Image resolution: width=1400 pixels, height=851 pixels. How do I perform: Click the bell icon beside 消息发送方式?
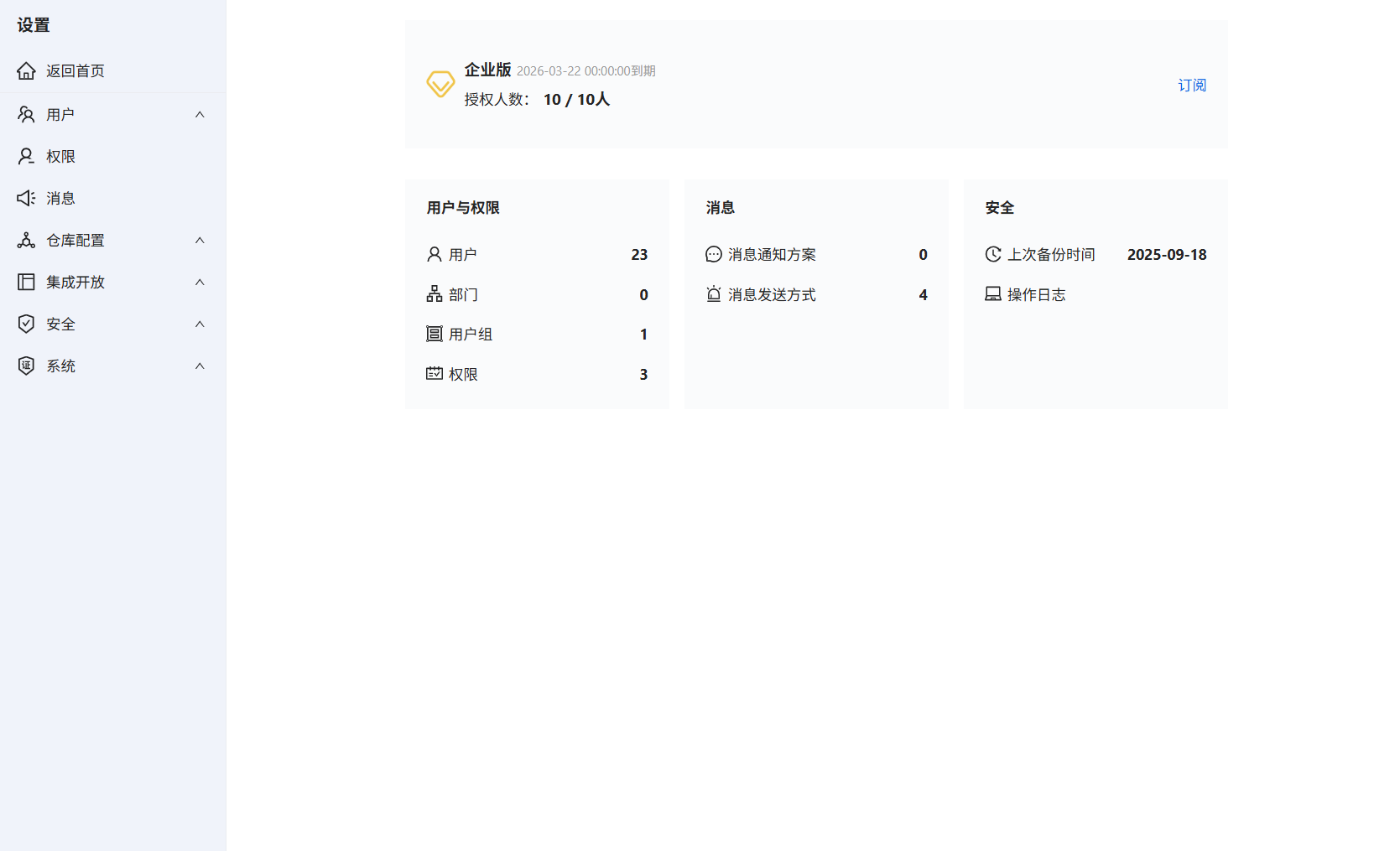[713, 294]
